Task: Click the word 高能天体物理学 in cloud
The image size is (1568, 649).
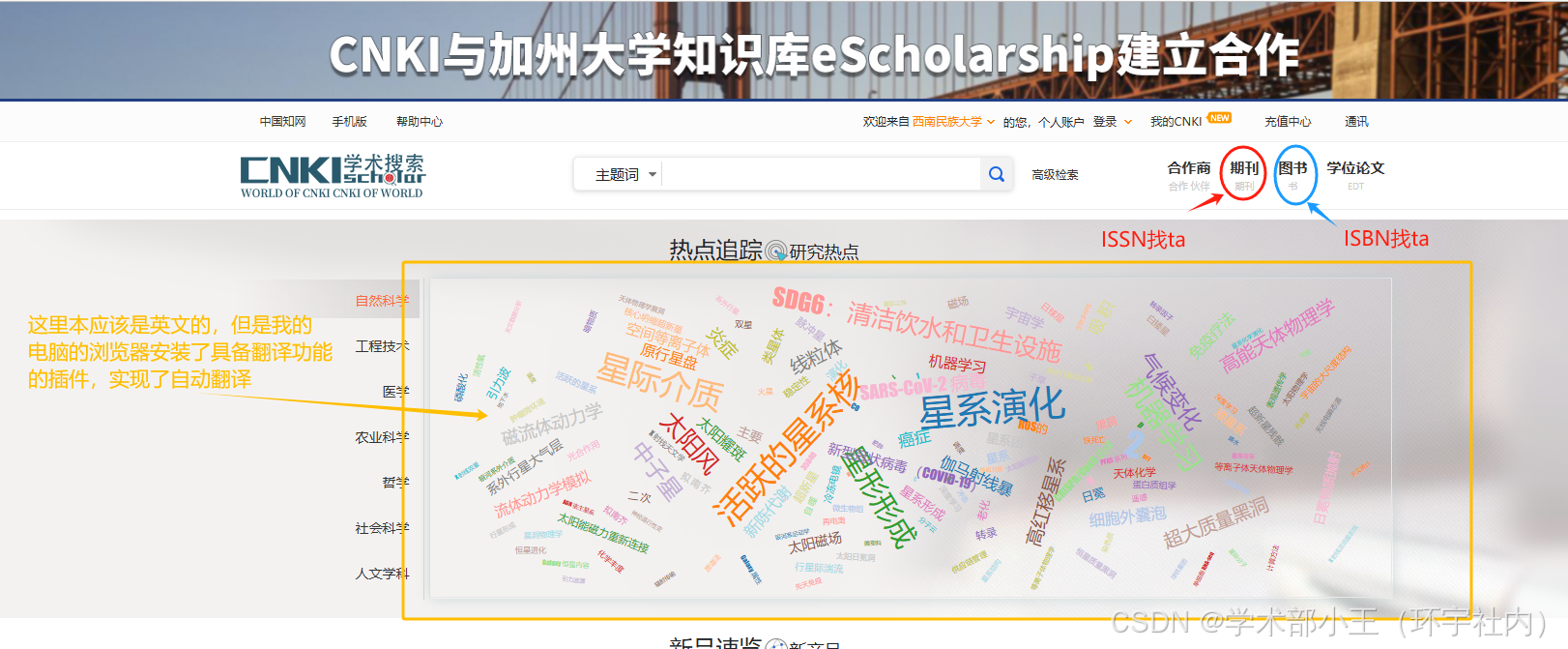Action: point(1277,336)
